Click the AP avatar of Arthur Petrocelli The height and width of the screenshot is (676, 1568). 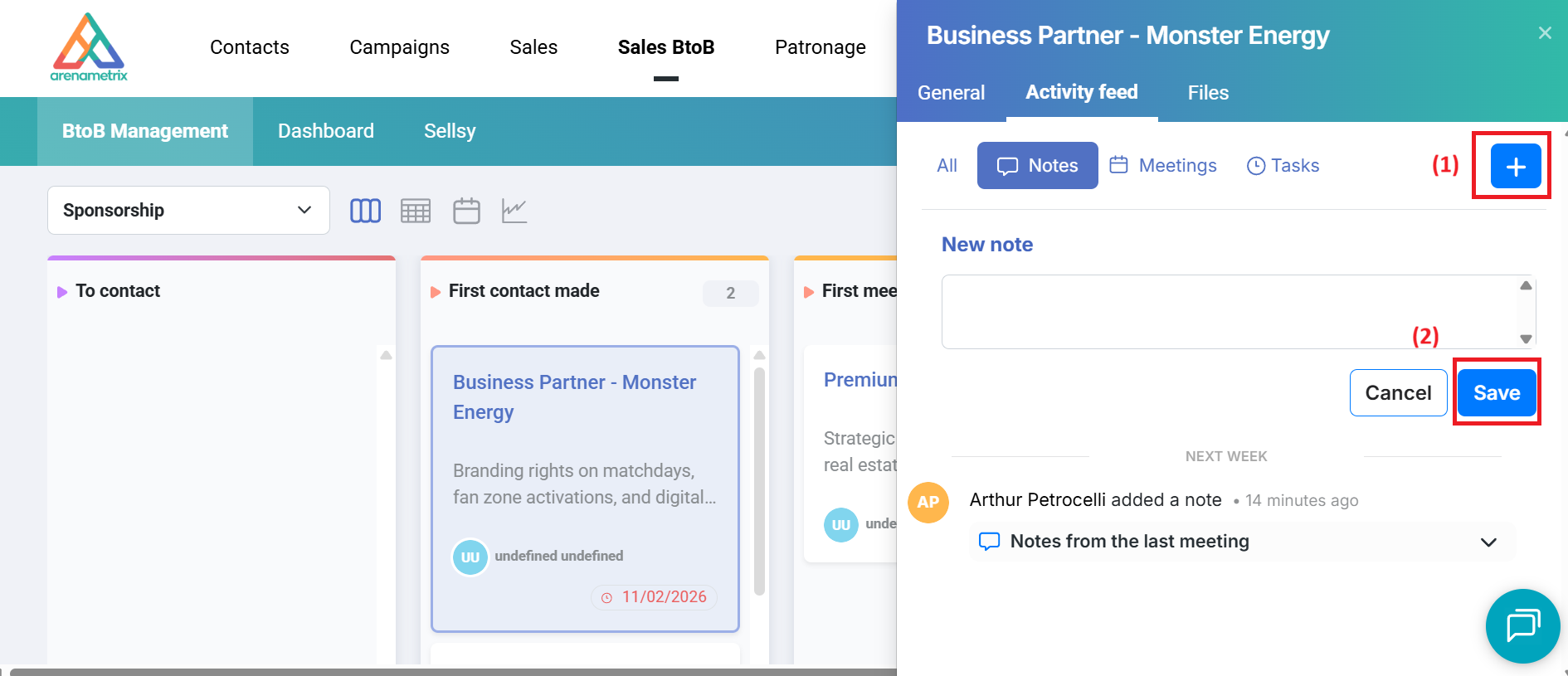(x=928, y=502)
